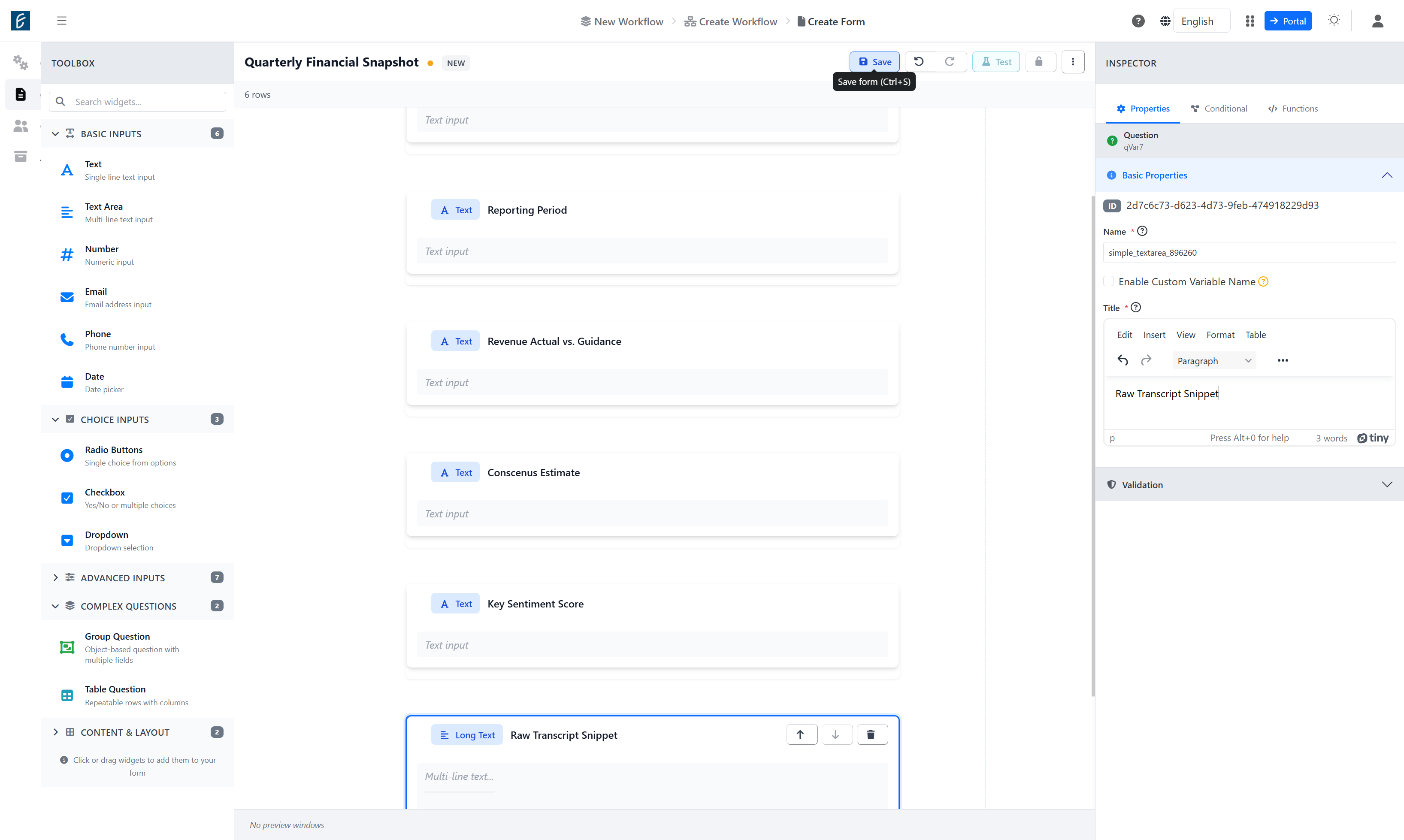Click the undo icon in form toolbar
Viewport: 1404px width, 840px height.
(919, 62)
